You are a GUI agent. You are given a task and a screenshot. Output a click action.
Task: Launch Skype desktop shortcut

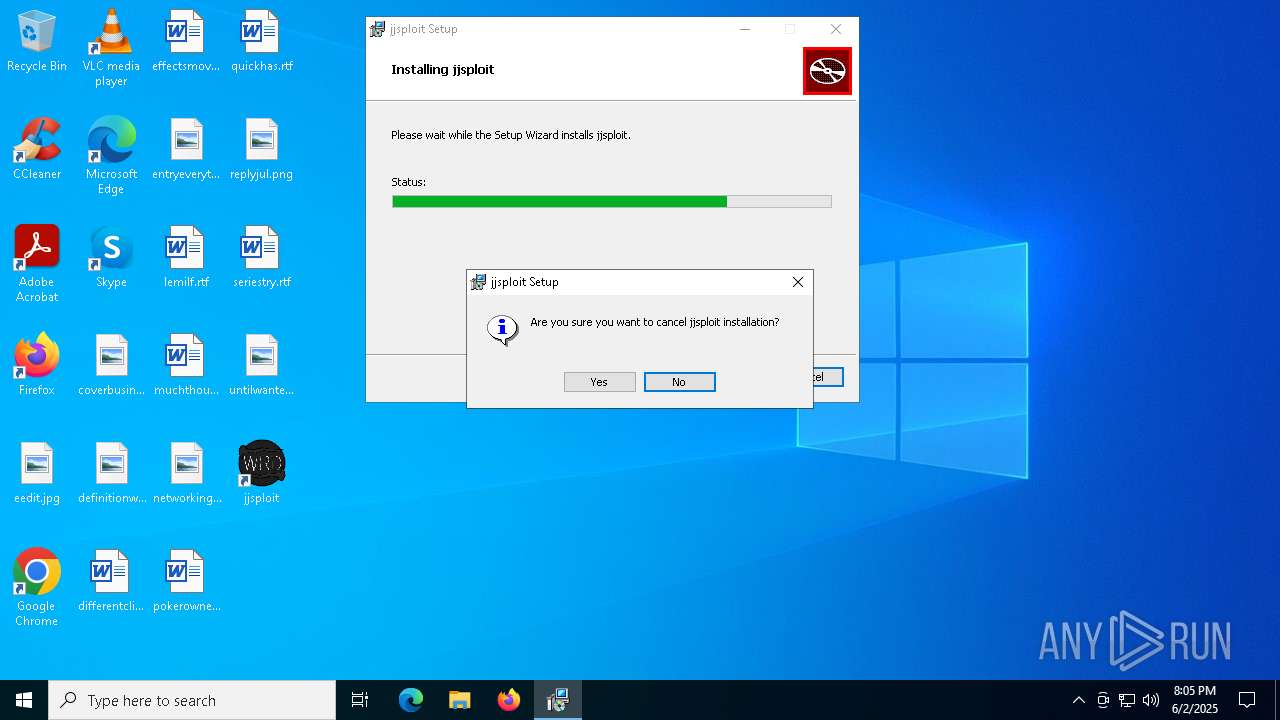[111, 257]
